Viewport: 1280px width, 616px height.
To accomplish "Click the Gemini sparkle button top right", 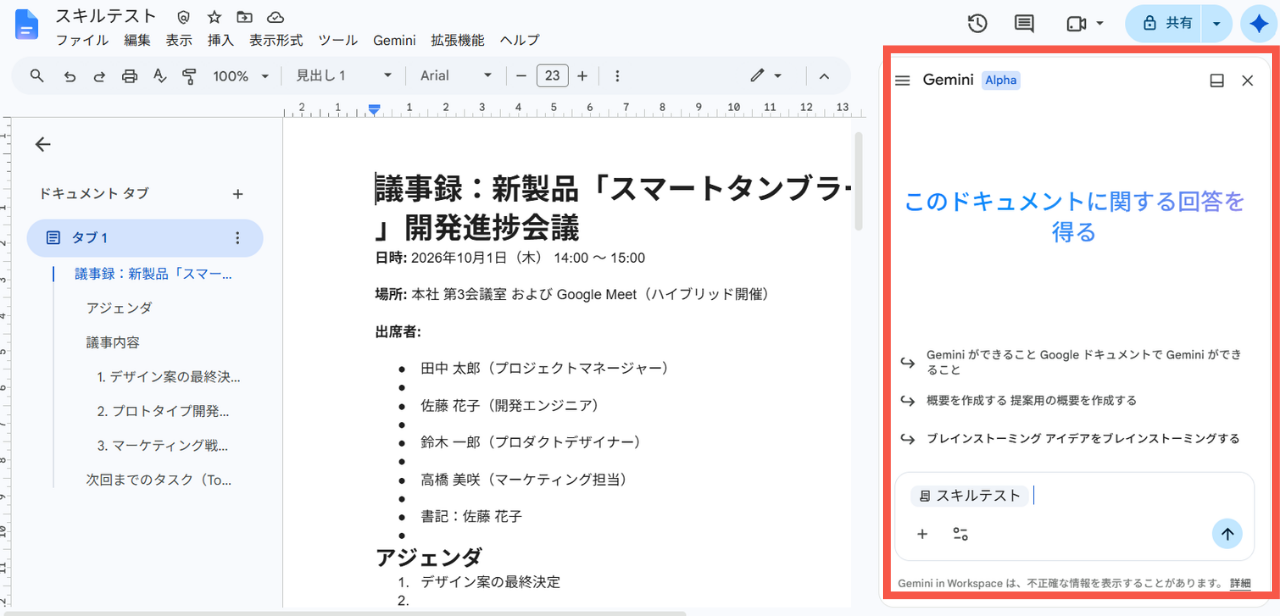I will (x=1258, y=23).
